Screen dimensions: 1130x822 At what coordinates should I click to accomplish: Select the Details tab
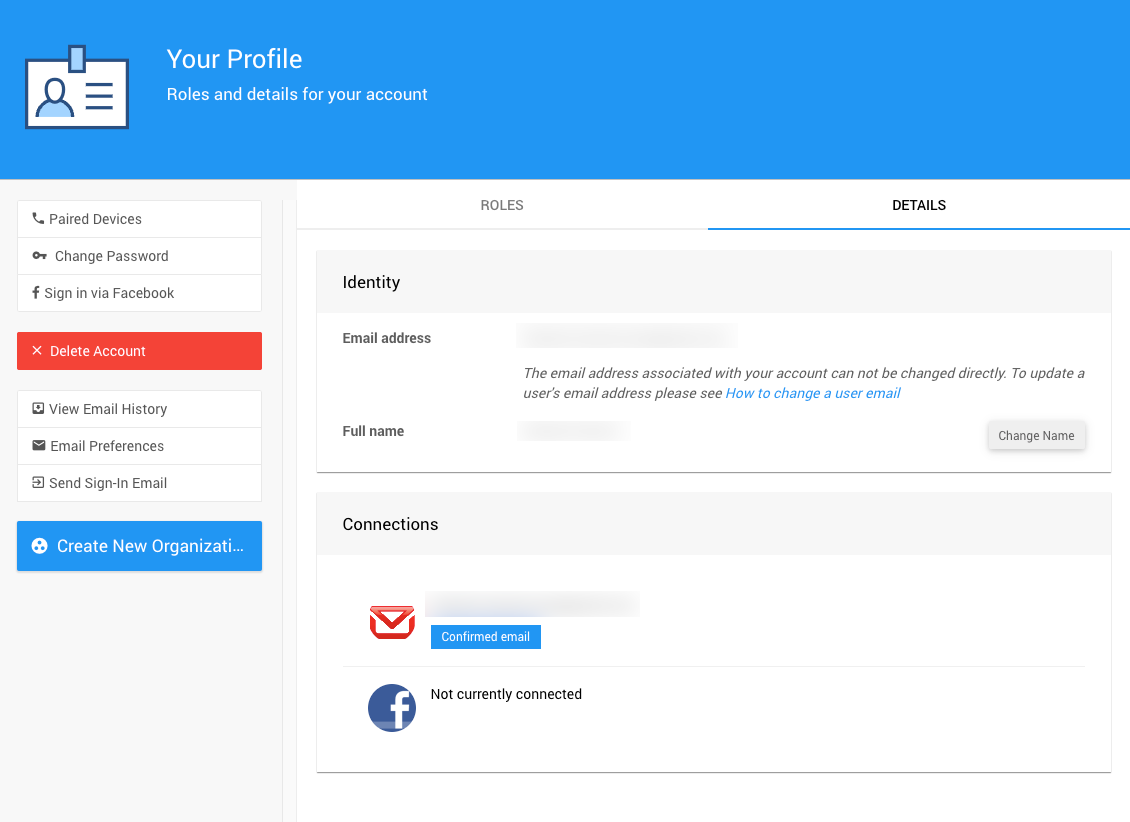pos(919,205)
